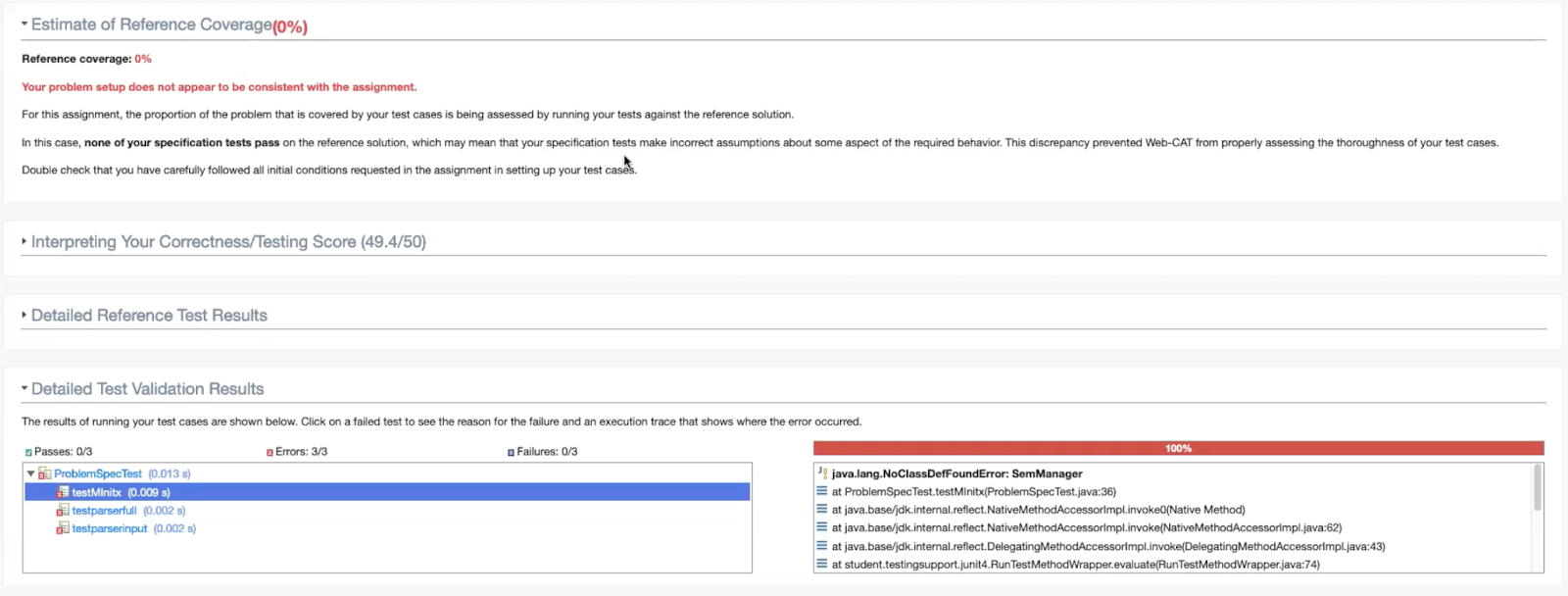Click the exception icon beside NoClassDefFoundError
The image size is (1568, 596).
(x=822, y=473)
